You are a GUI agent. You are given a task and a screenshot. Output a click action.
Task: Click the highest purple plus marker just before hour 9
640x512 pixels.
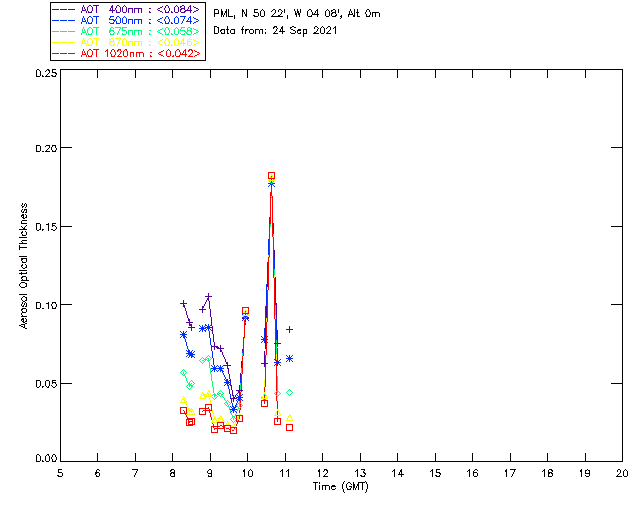click(209, 296)
